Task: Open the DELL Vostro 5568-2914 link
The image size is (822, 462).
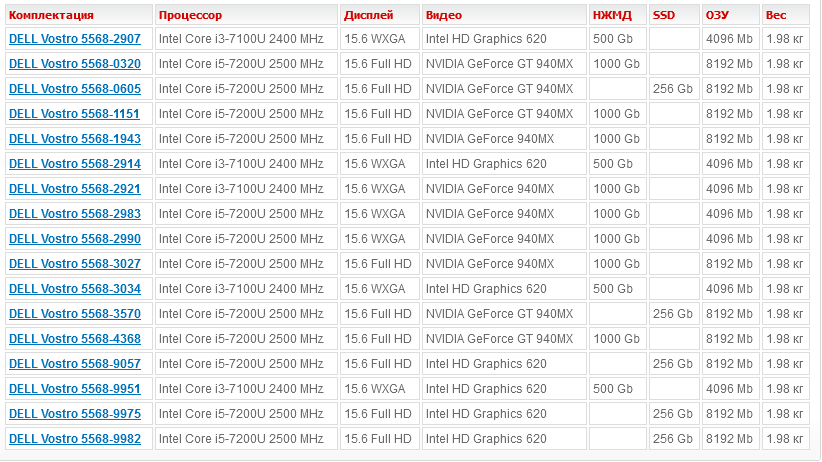Action: click(75, 164)
